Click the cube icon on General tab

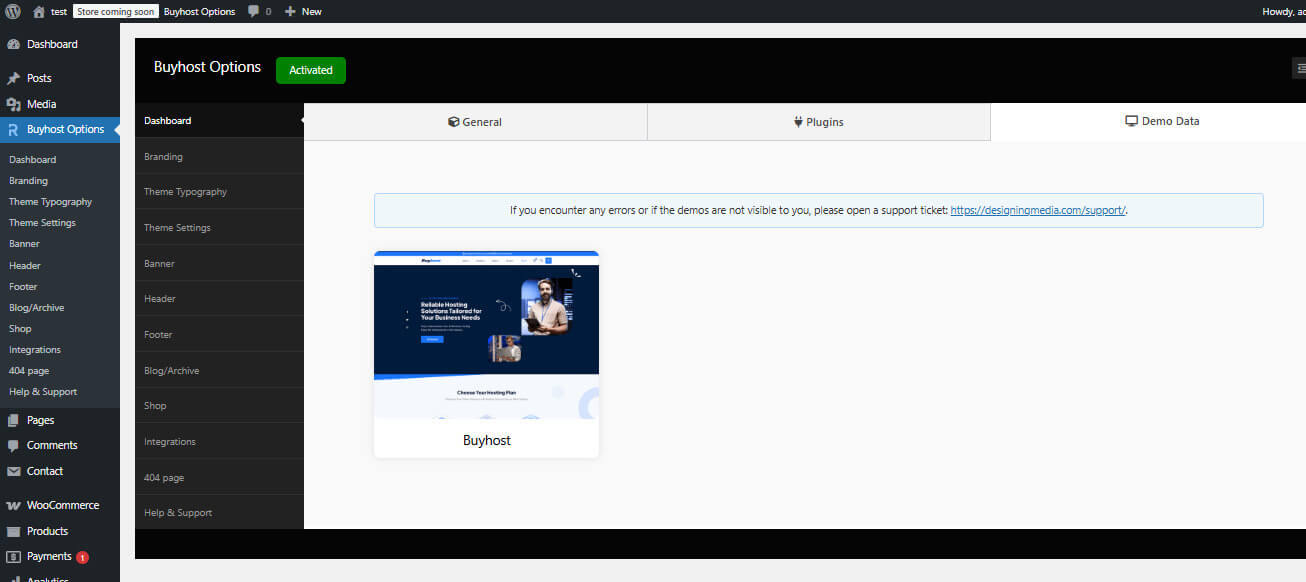[454, 122]
